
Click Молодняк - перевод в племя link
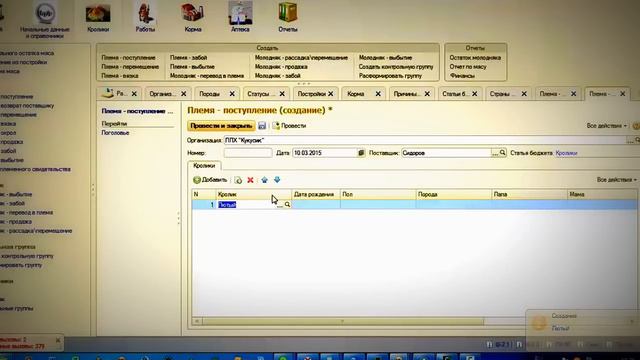coord(207,76)
